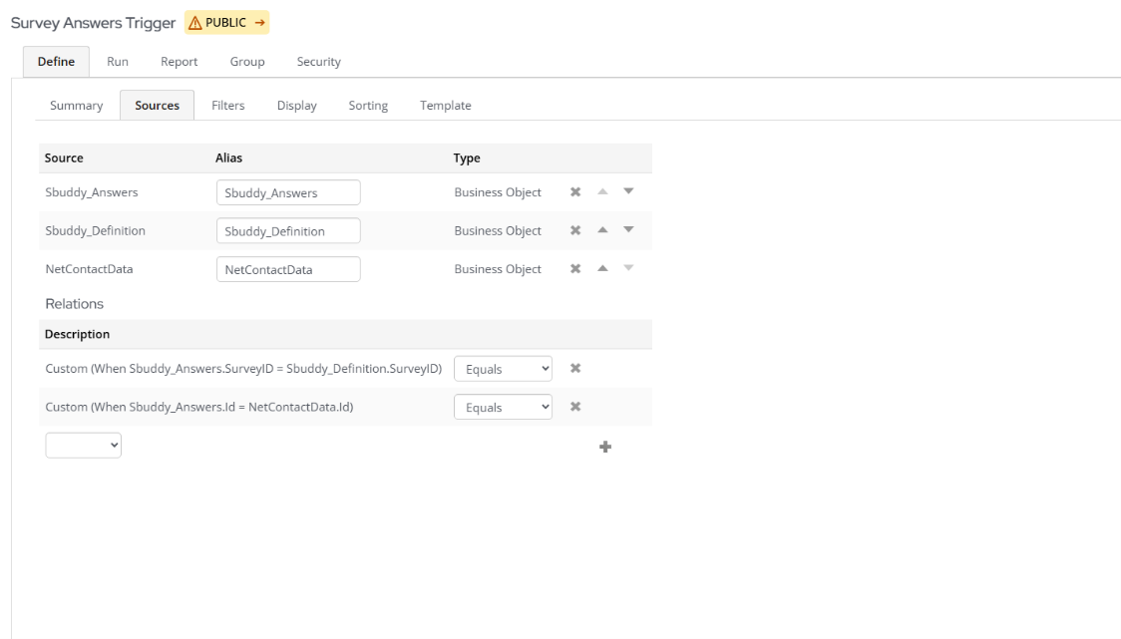Open Equals dropdown for NetContactData.Id relation
This screenshot has width=1121, height=639.
[x=503, y=407]
